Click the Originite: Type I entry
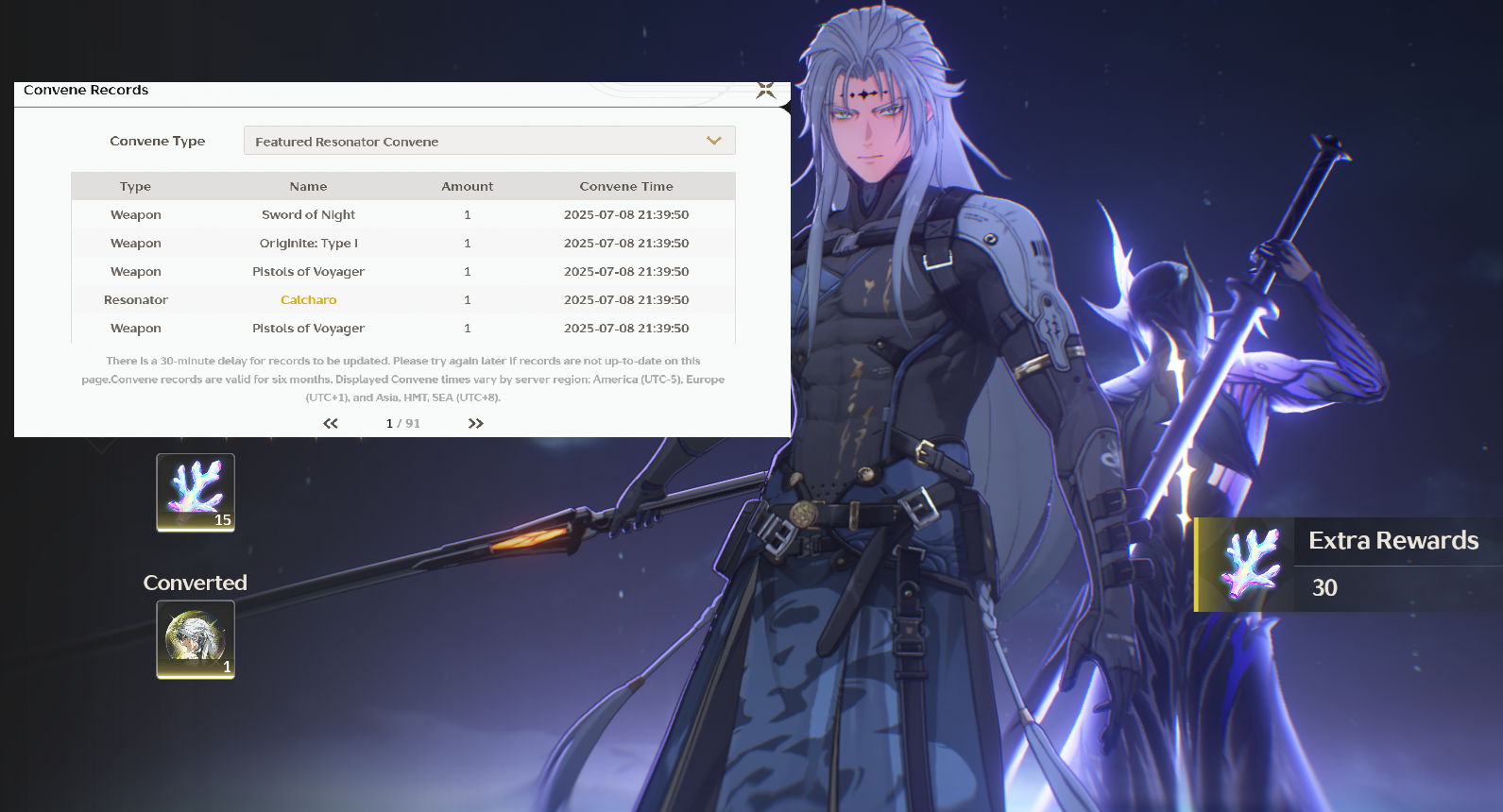 click(308, 243)
